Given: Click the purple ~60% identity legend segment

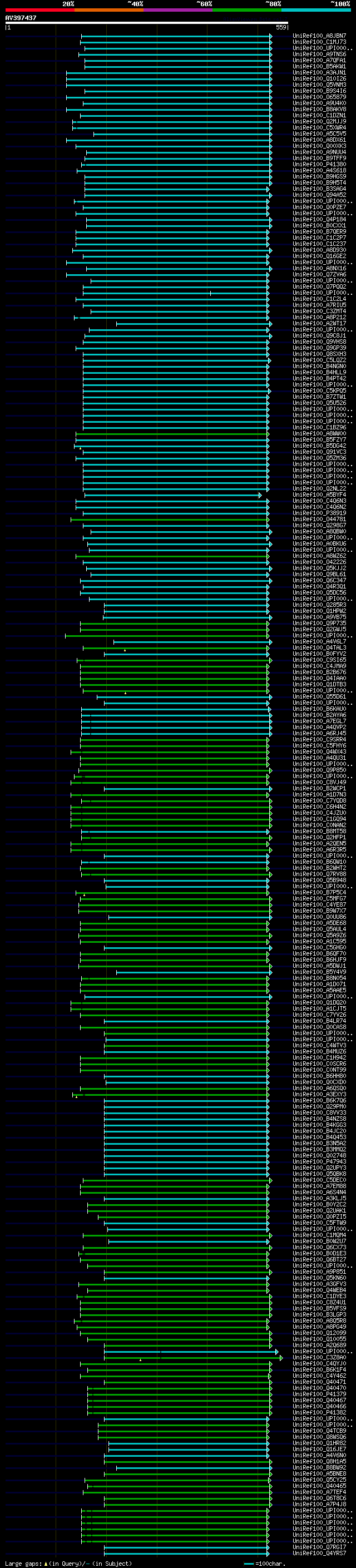Looking at the screenshot, I should point(179,10).
